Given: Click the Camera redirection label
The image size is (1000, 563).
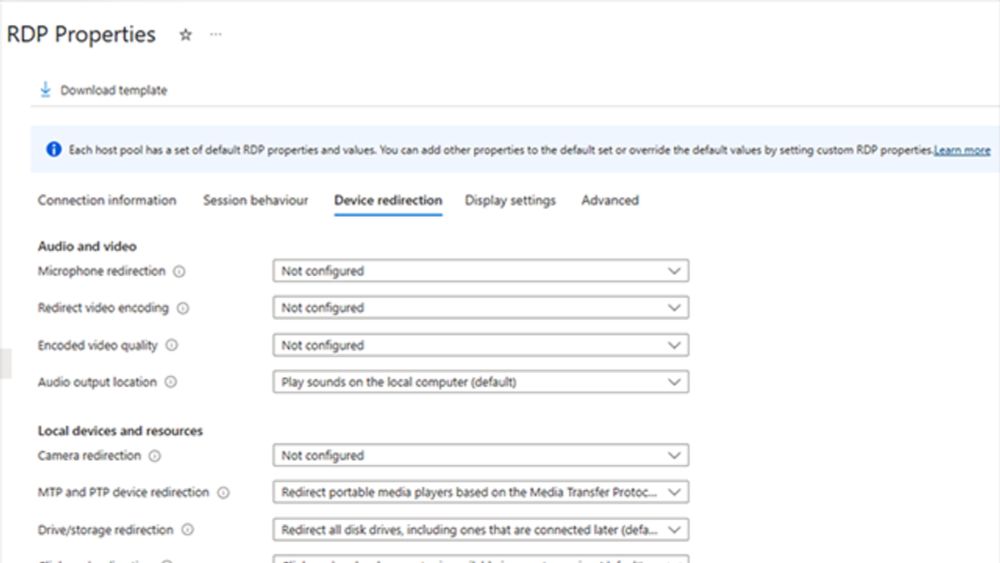Looking at the screenshot, I should [89, 455].
